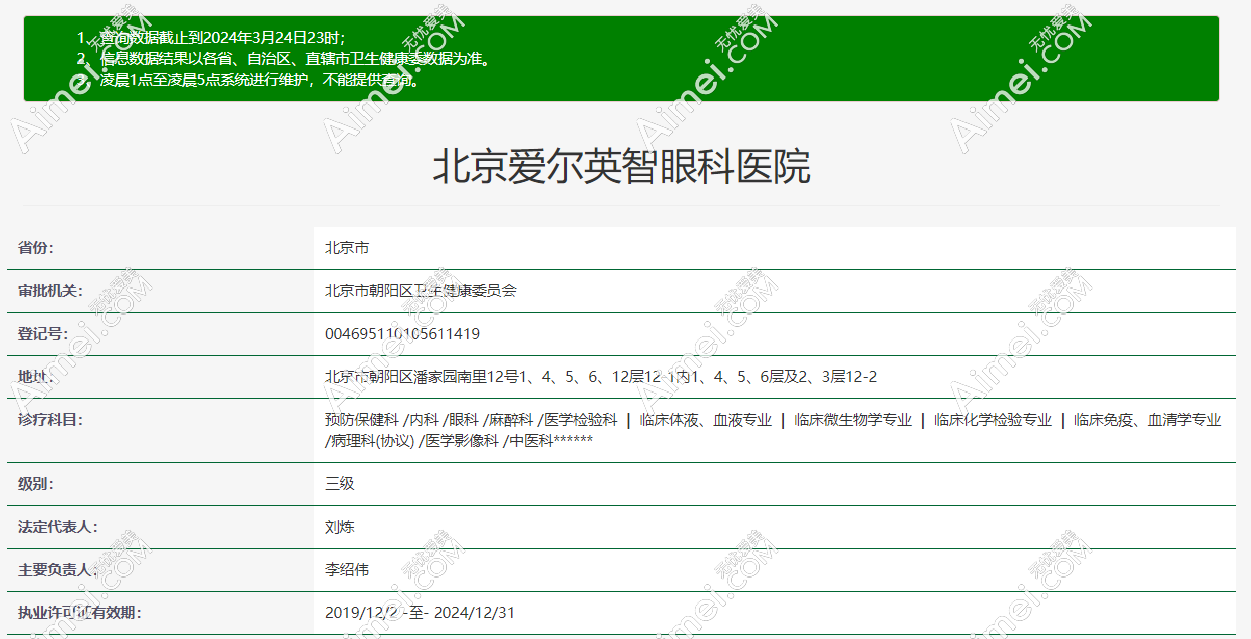The width and height of the screenshot is (1251, 639).
Task: Click the registration number 004695110105611419
Action: point(402,334)
